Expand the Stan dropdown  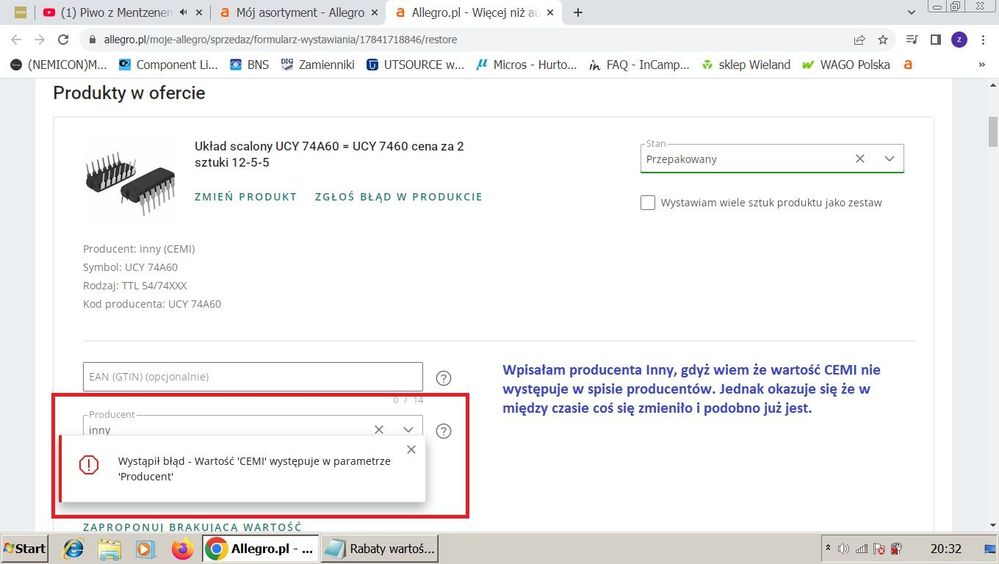[x=889, y=159]
